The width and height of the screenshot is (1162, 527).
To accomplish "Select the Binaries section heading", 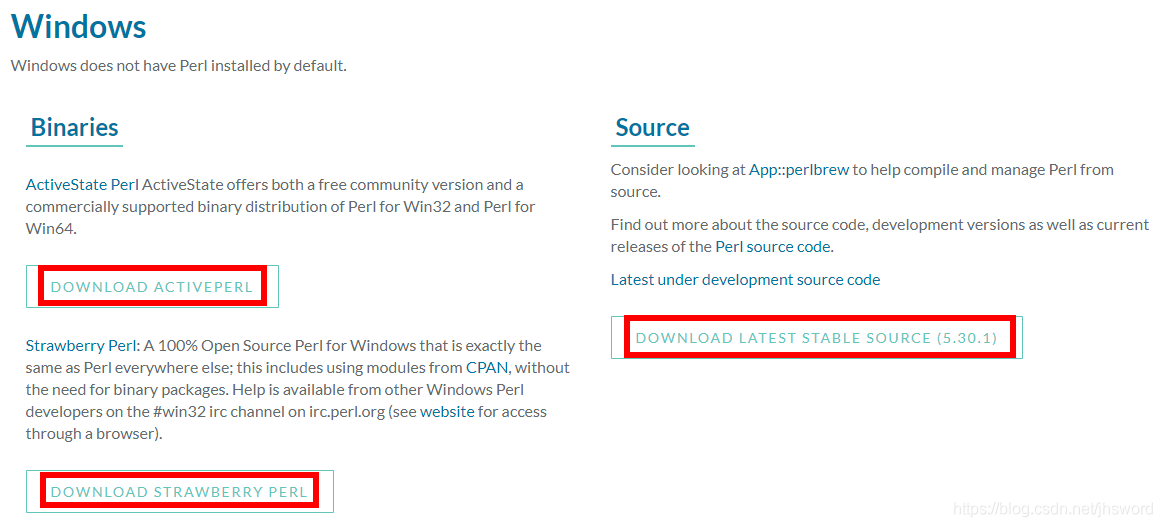I will [75, 128].
